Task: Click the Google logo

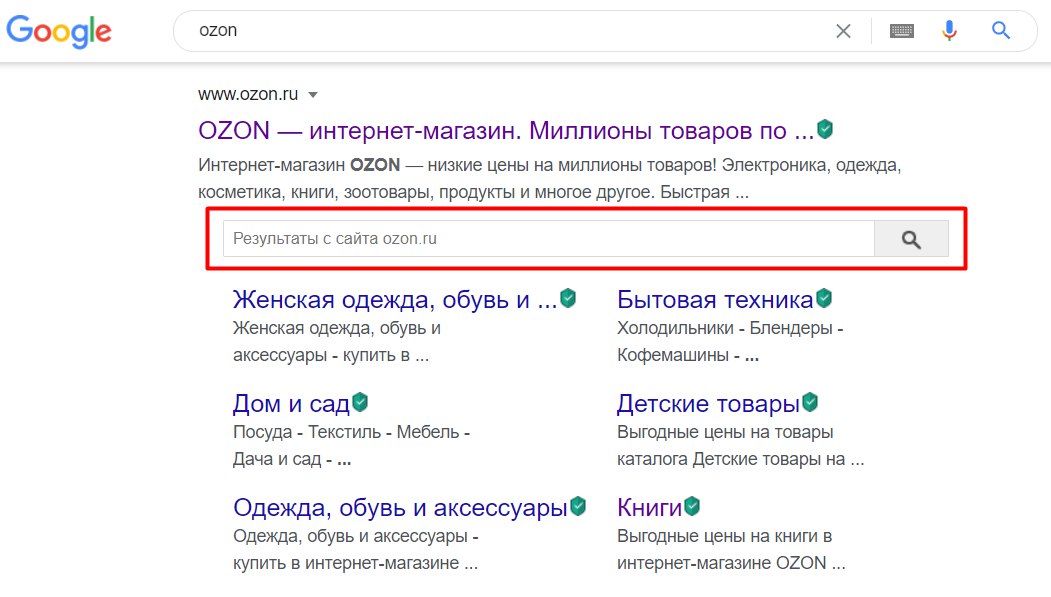Action: coord(59,31)
